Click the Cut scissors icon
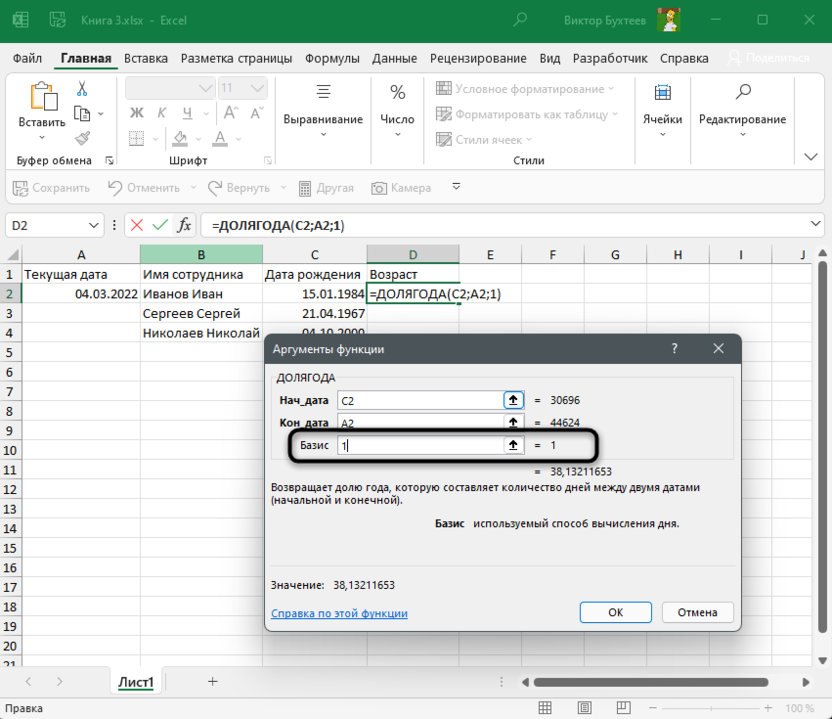832x719 pixels. 82,88
